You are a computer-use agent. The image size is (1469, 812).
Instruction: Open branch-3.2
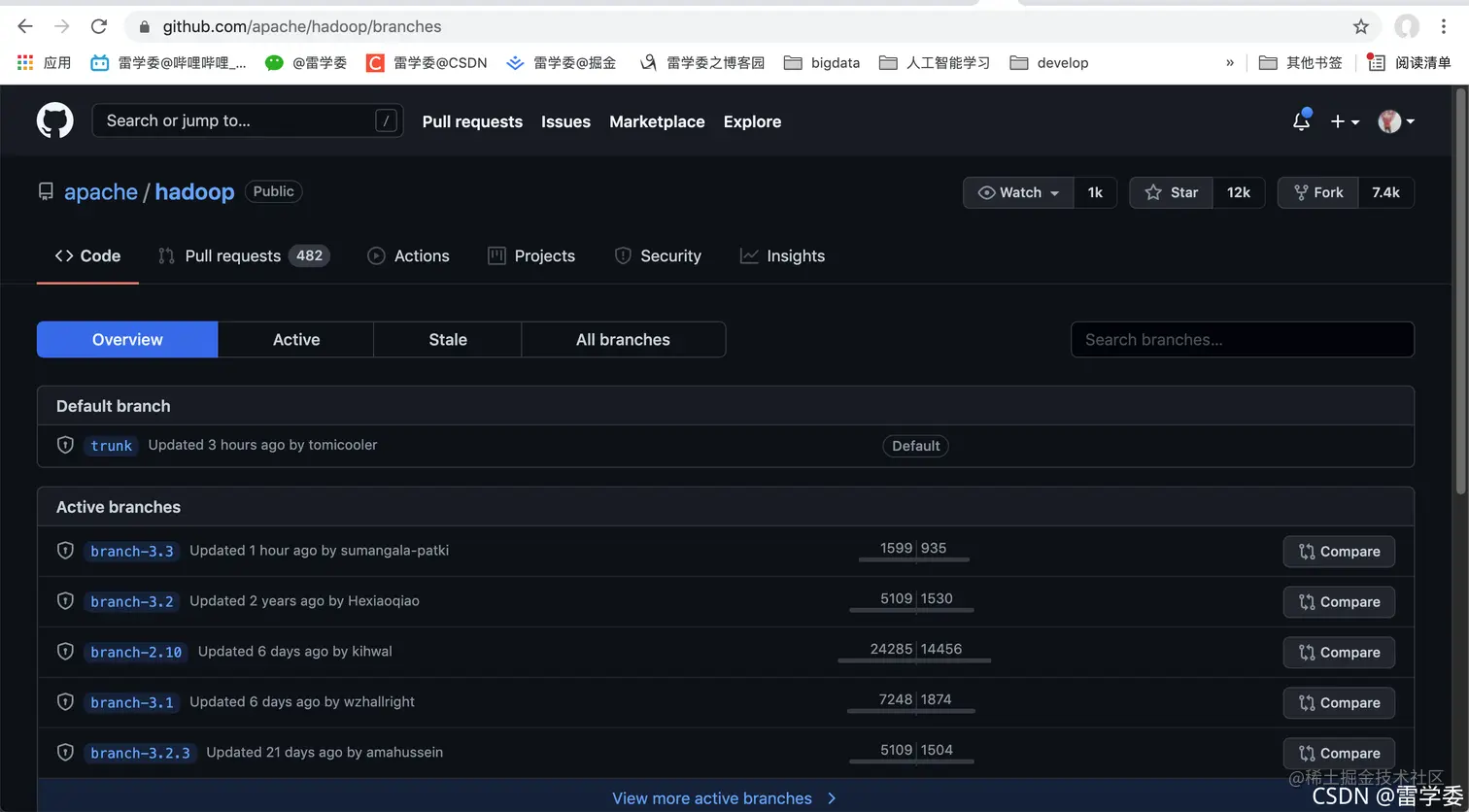(x=132, y=602)
